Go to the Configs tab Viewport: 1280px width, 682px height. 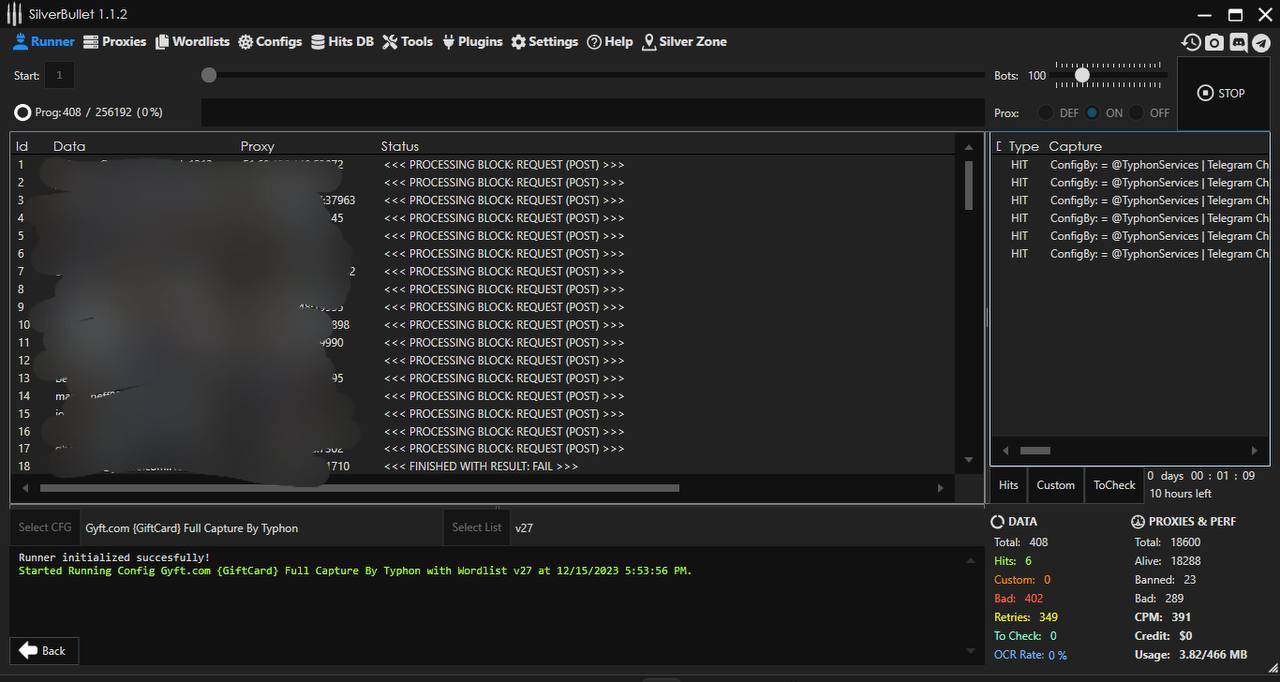point(270,42)
